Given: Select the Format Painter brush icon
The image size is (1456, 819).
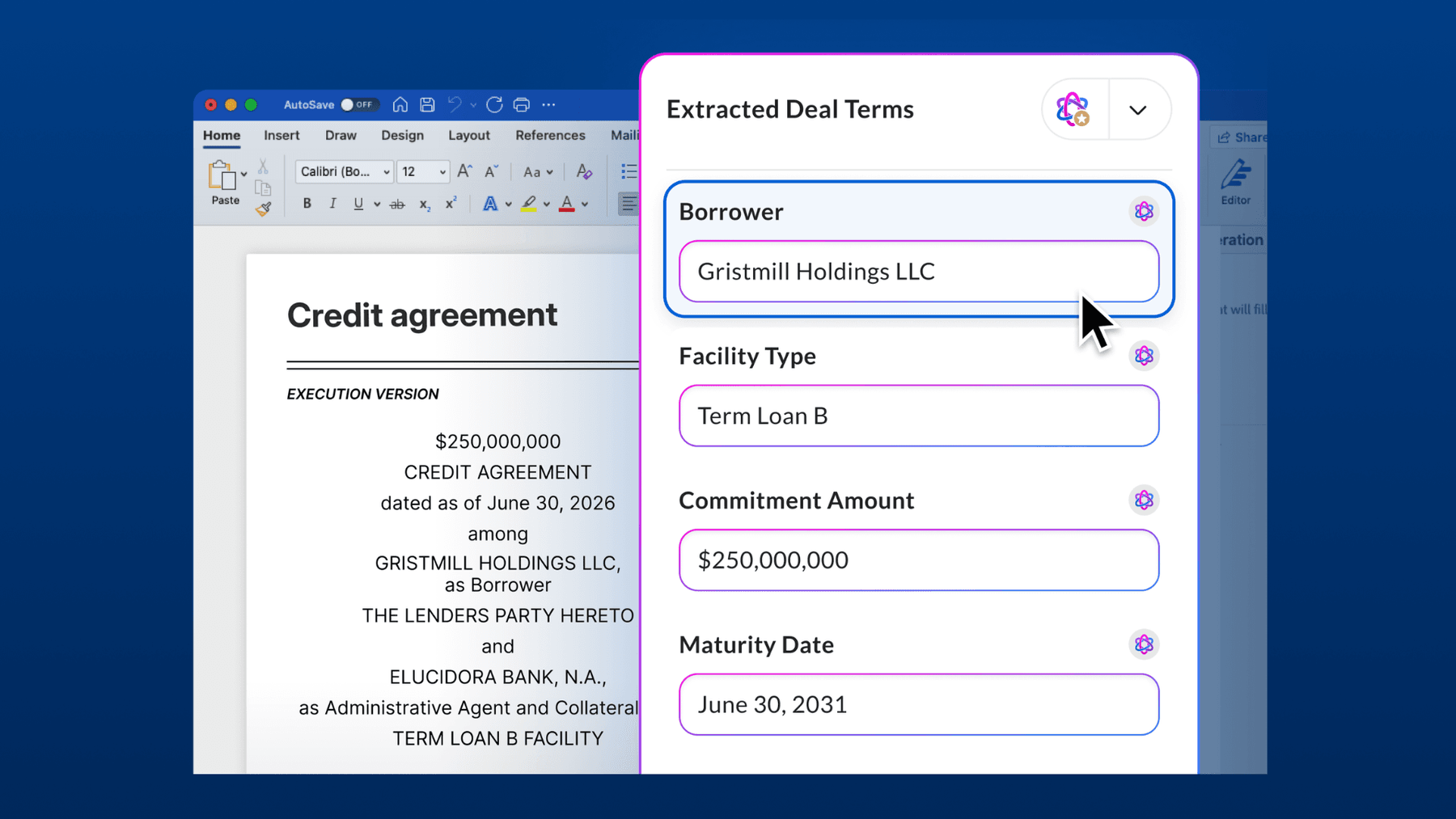Looking at the screenshot, I should pyautogui.click(x=263, y=209).
